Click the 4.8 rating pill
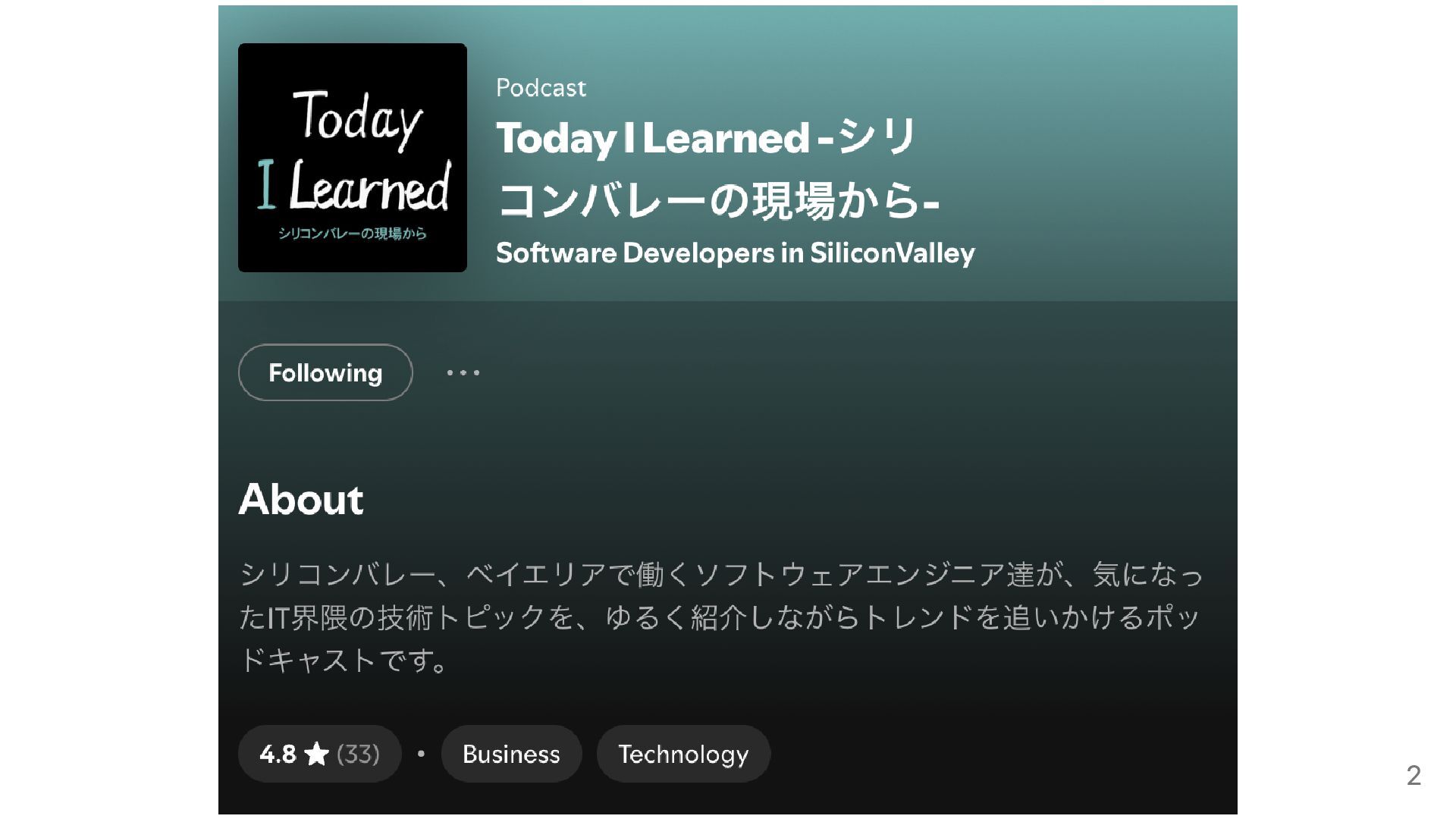 coord(319,754)
